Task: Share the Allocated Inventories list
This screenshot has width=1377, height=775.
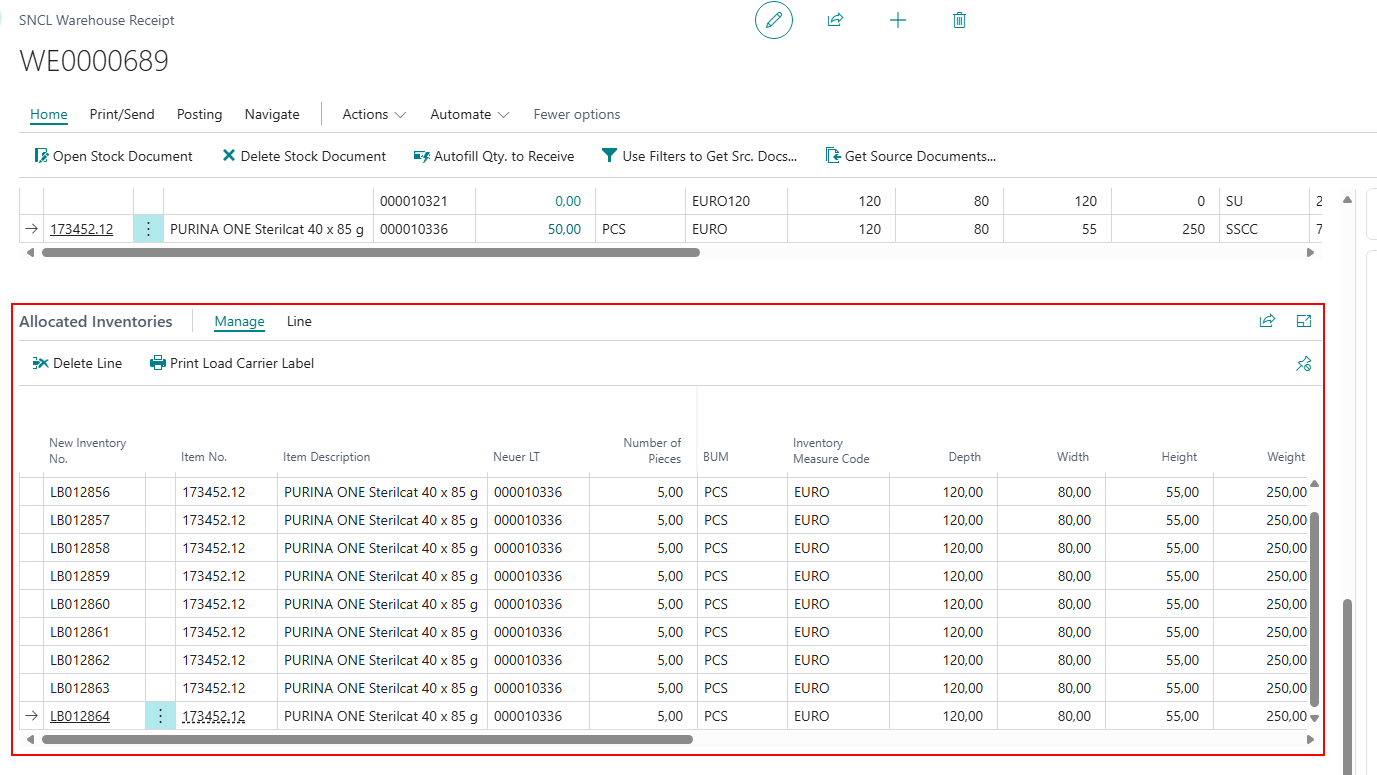Action: coord(1267,321)
